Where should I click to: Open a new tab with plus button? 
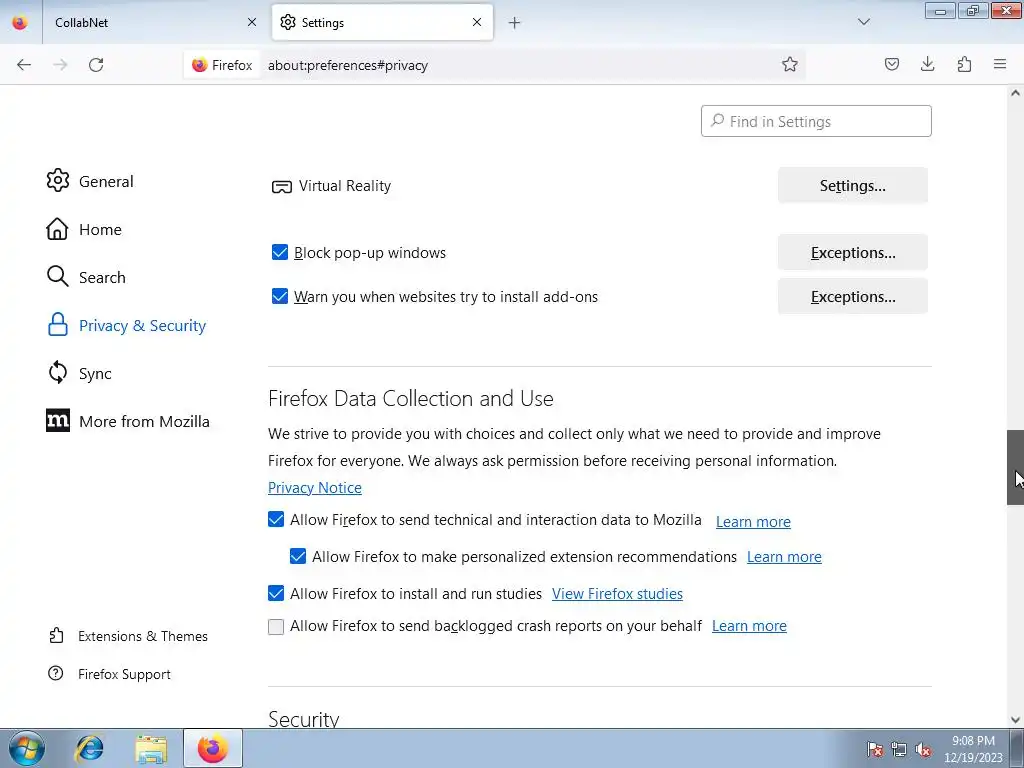tap(514, 23)
